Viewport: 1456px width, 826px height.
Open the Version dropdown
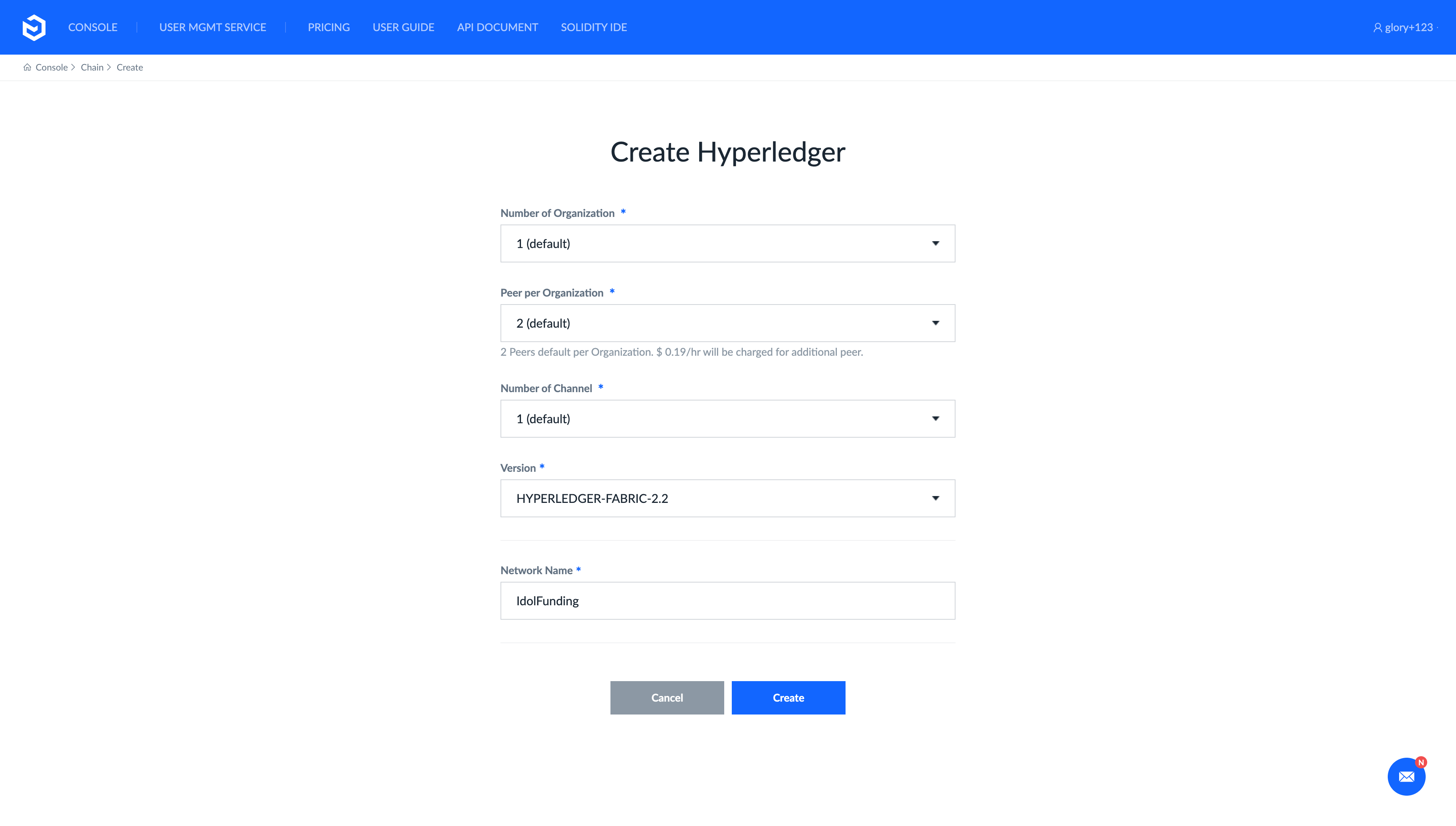point(727,498)
